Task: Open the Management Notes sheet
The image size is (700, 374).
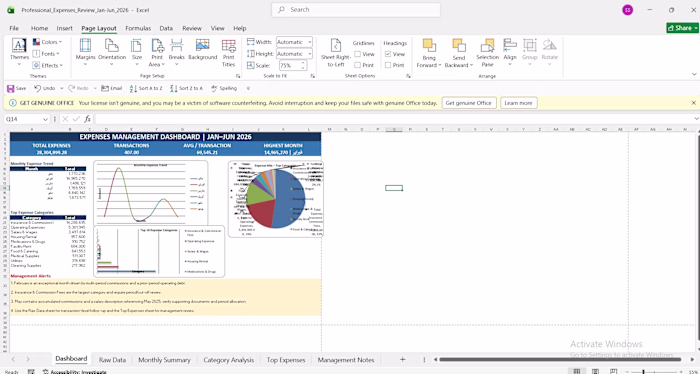Action: 346,360
